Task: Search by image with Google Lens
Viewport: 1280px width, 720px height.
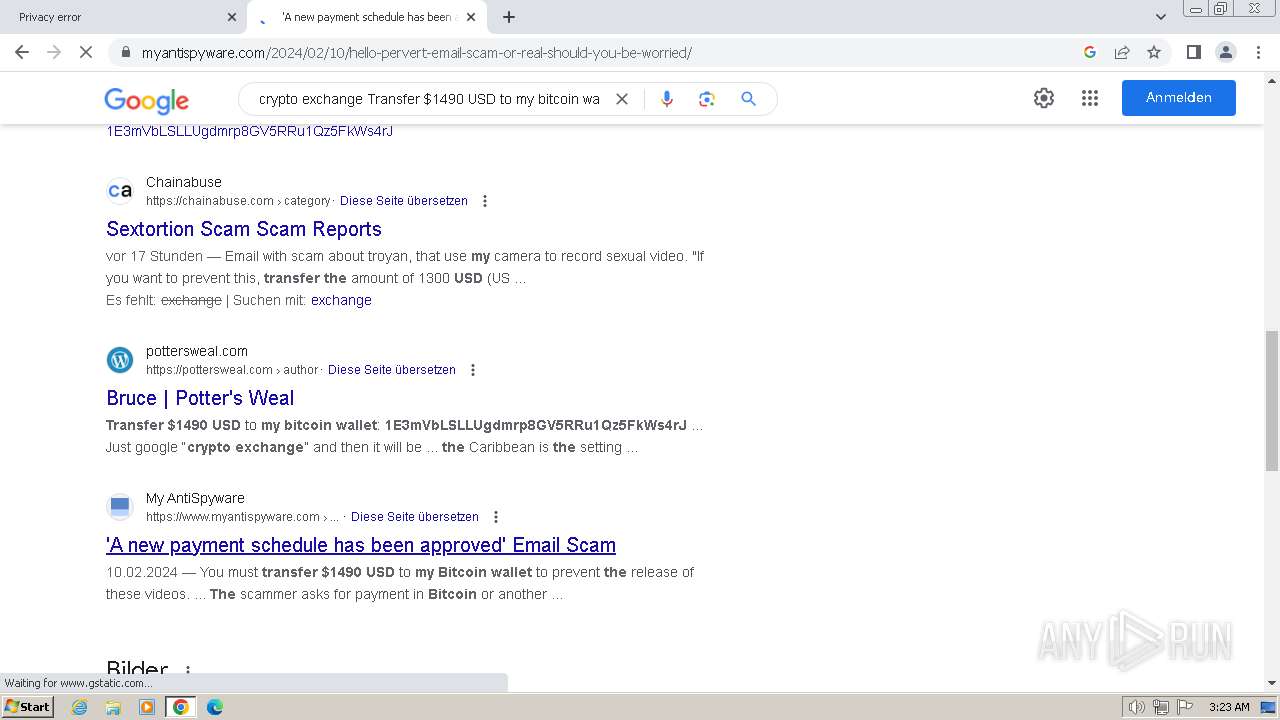Action: [707, 99]
